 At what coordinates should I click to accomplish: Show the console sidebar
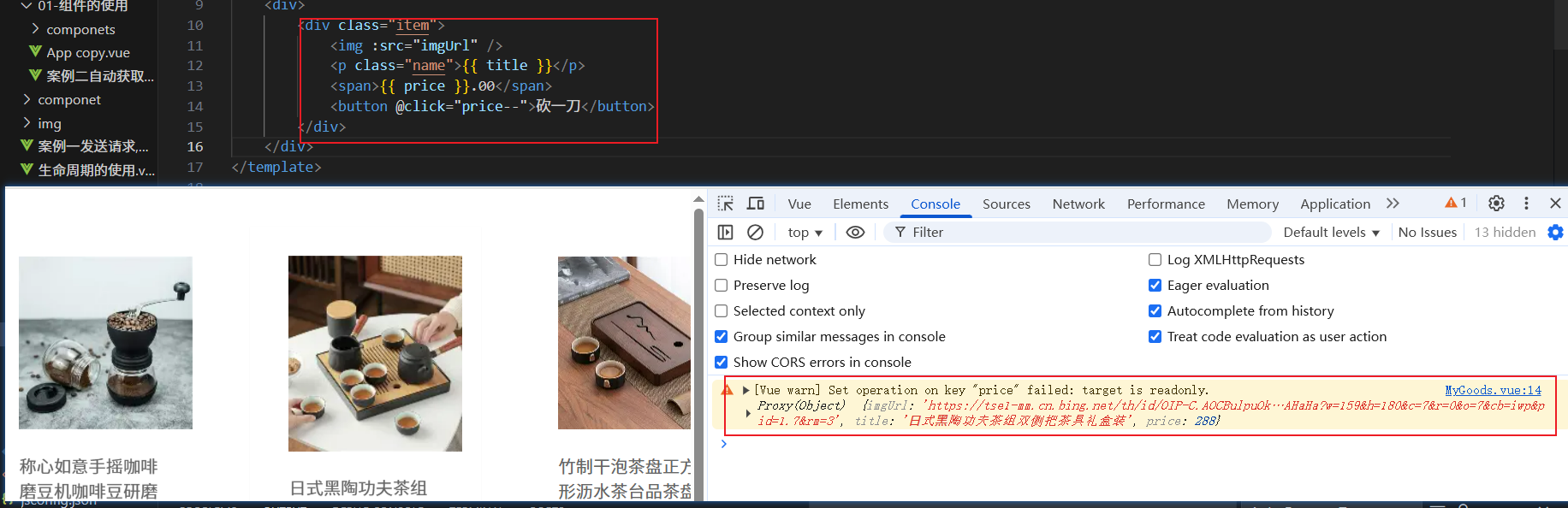click(x=725, y=232)
